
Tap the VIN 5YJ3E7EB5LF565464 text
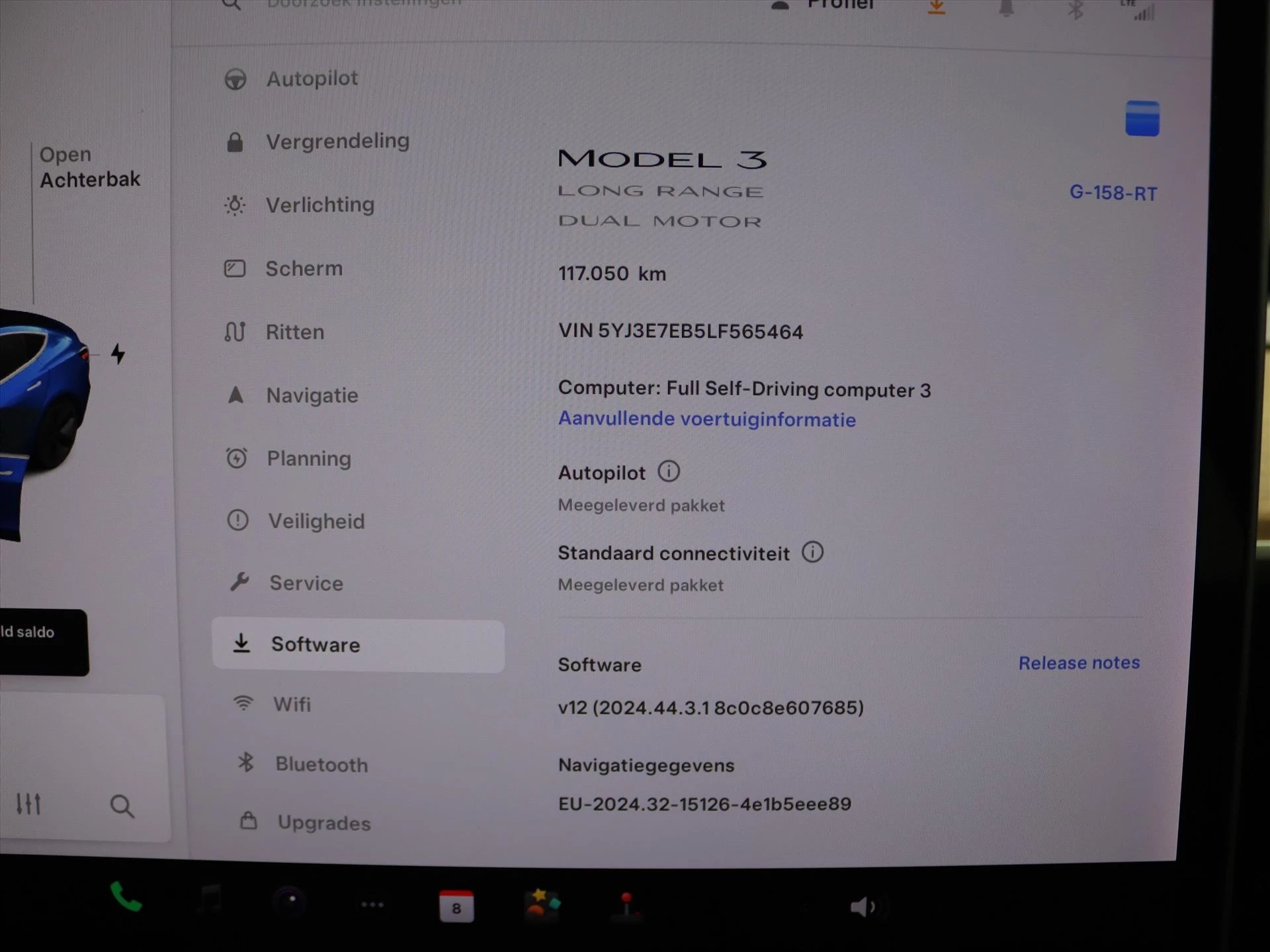(681, 331)
